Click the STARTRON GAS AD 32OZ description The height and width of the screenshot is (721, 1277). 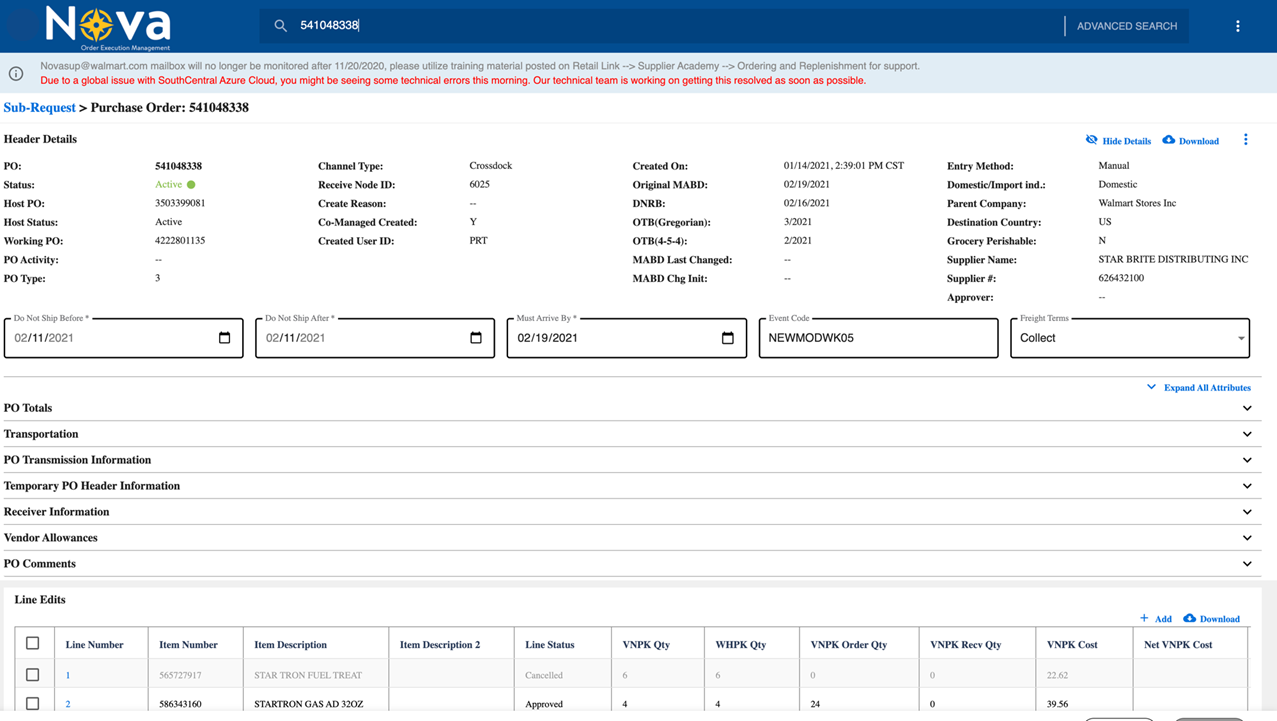coord(309,704)
